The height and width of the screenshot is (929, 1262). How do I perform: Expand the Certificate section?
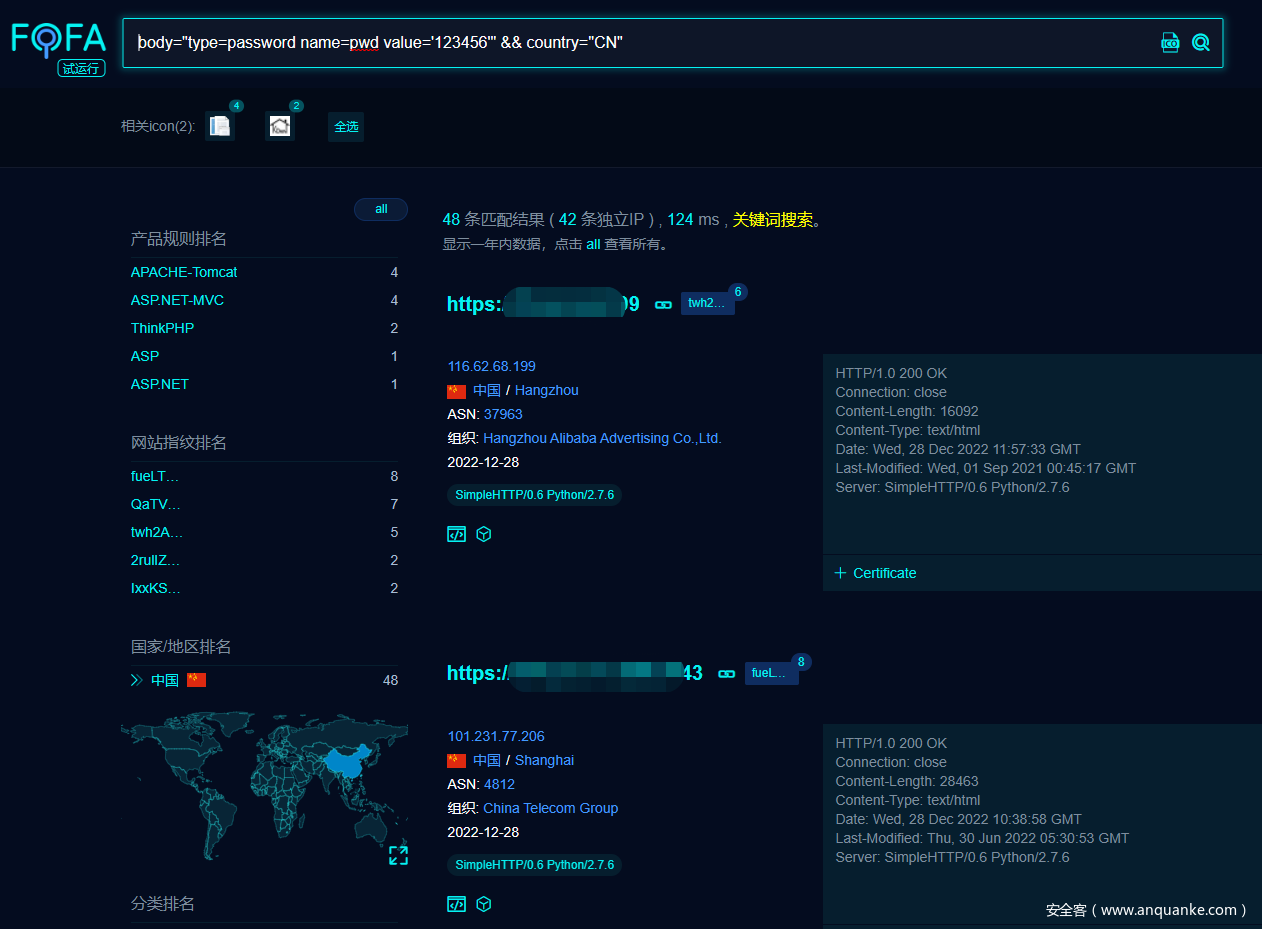876,573
